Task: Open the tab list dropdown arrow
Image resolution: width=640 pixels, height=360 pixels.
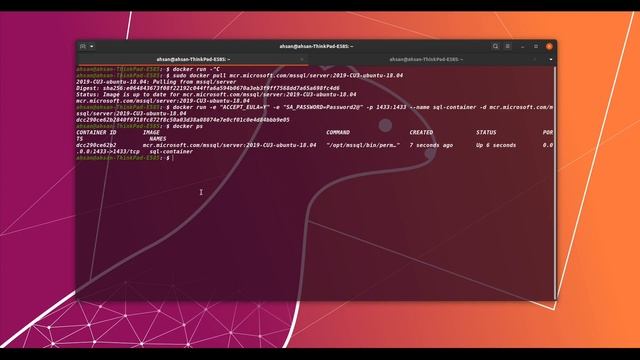Action: (x=551, y=60)
